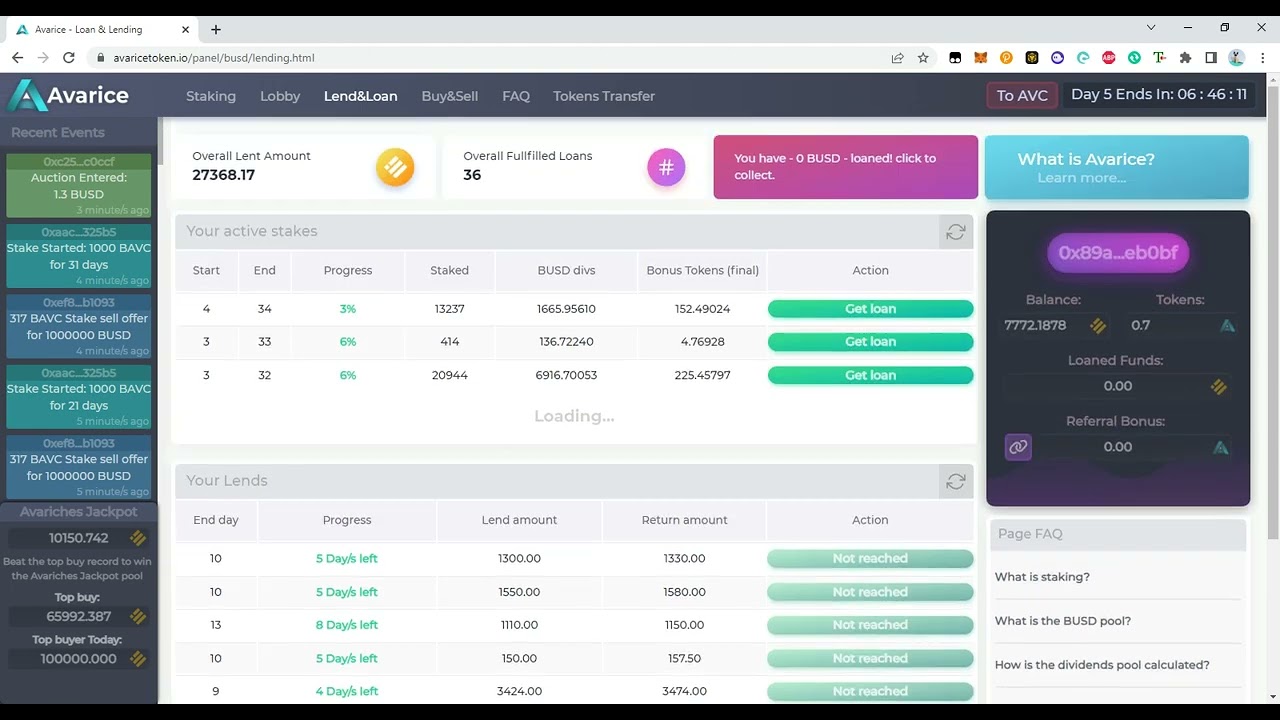Viewport: 1280px width, 720px height.
Task: Expand What is the BUSD pool? question
Action: (1062, 621)
